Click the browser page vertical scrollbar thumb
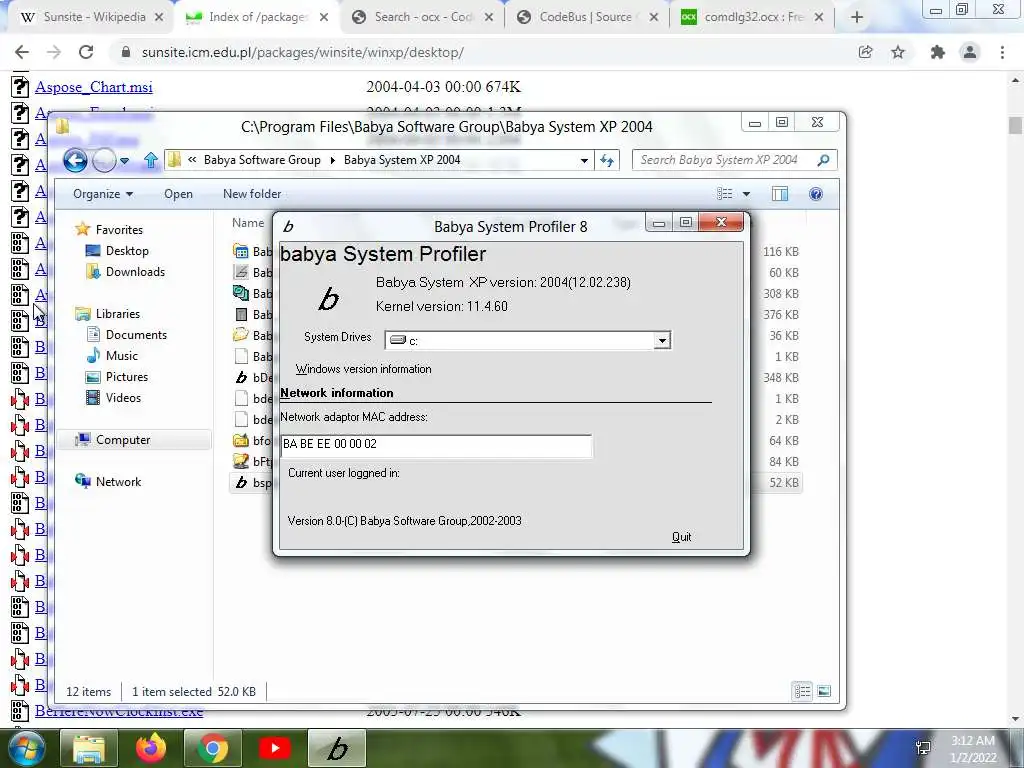The image size is (1024, 768). [1015, 125]
